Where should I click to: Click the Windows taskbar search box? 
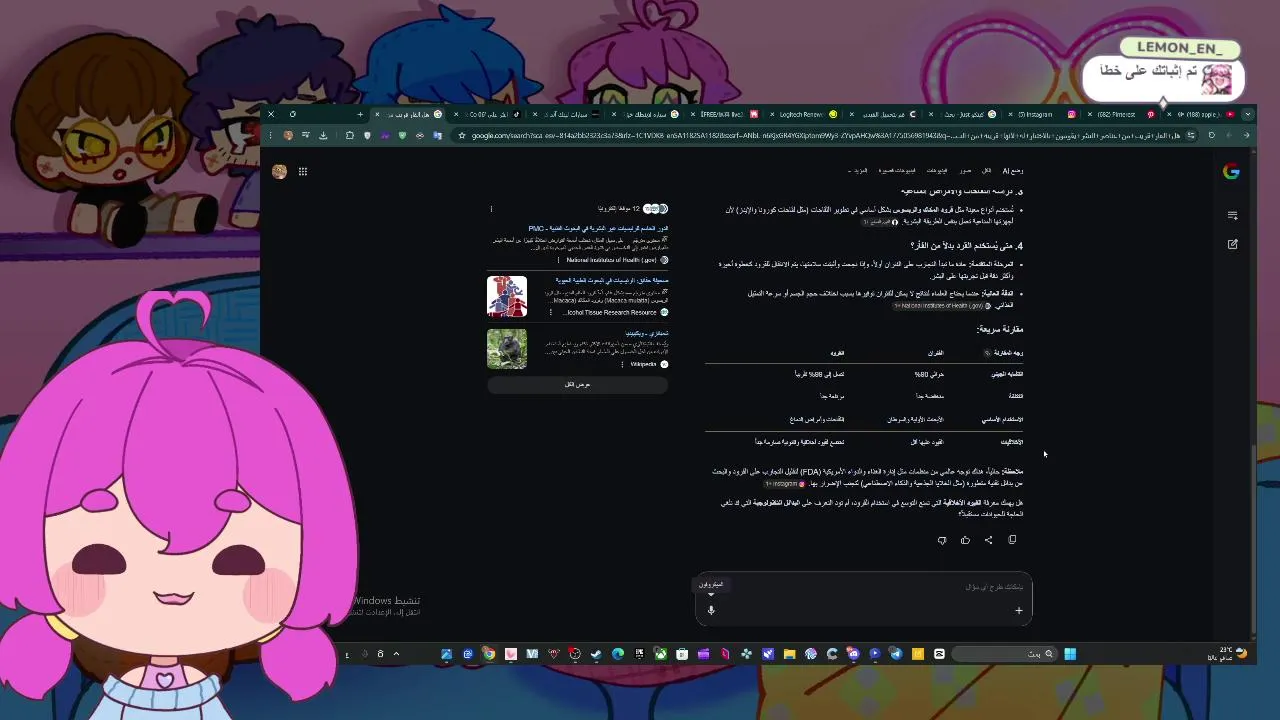pyautogui.click(x=1004, y=654)
